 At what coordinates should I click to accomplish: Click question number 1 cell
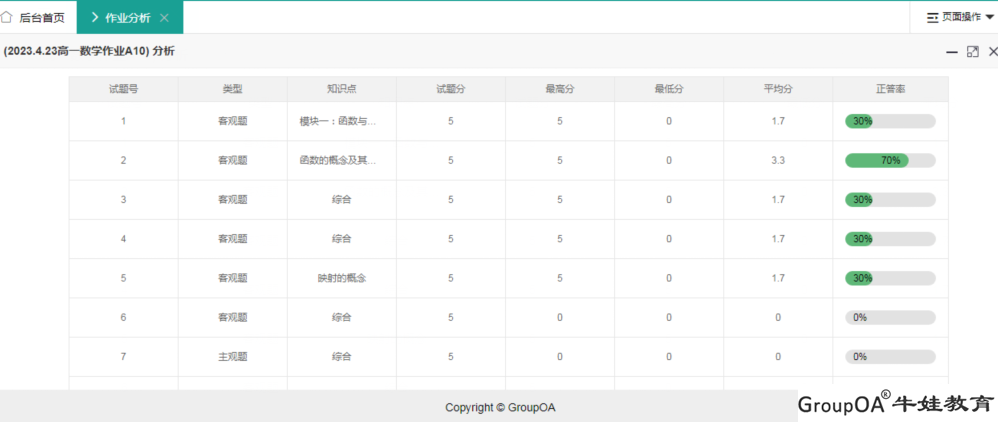tap(123, 121)
